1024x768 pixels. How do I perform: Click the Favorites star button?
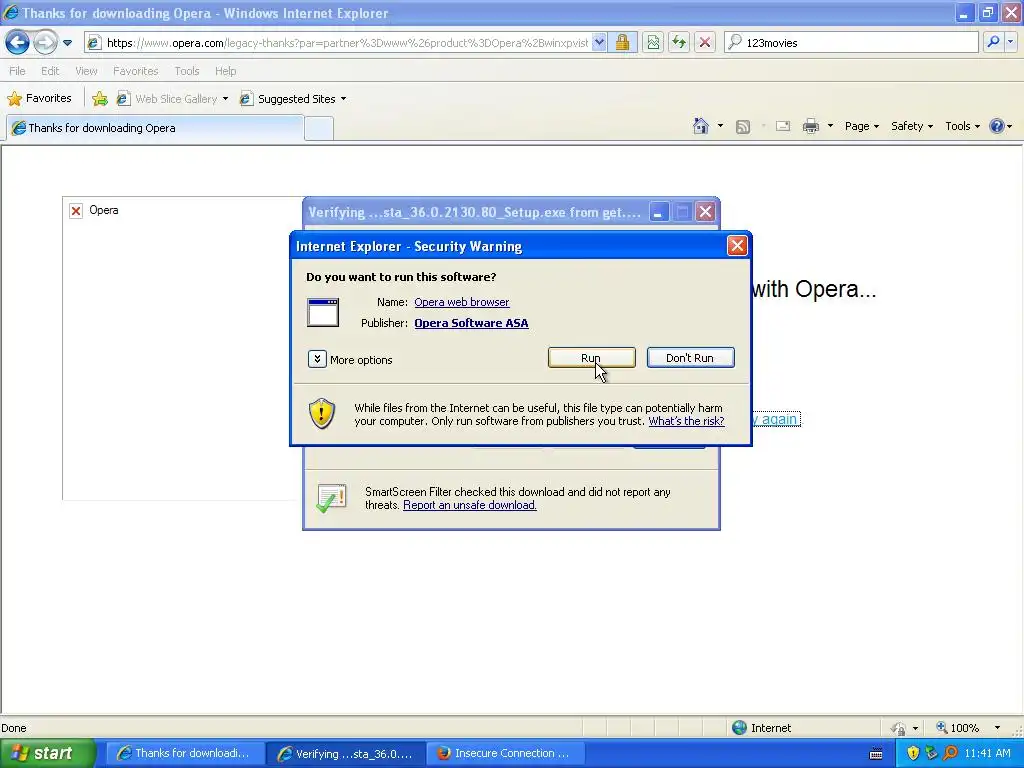39,99
